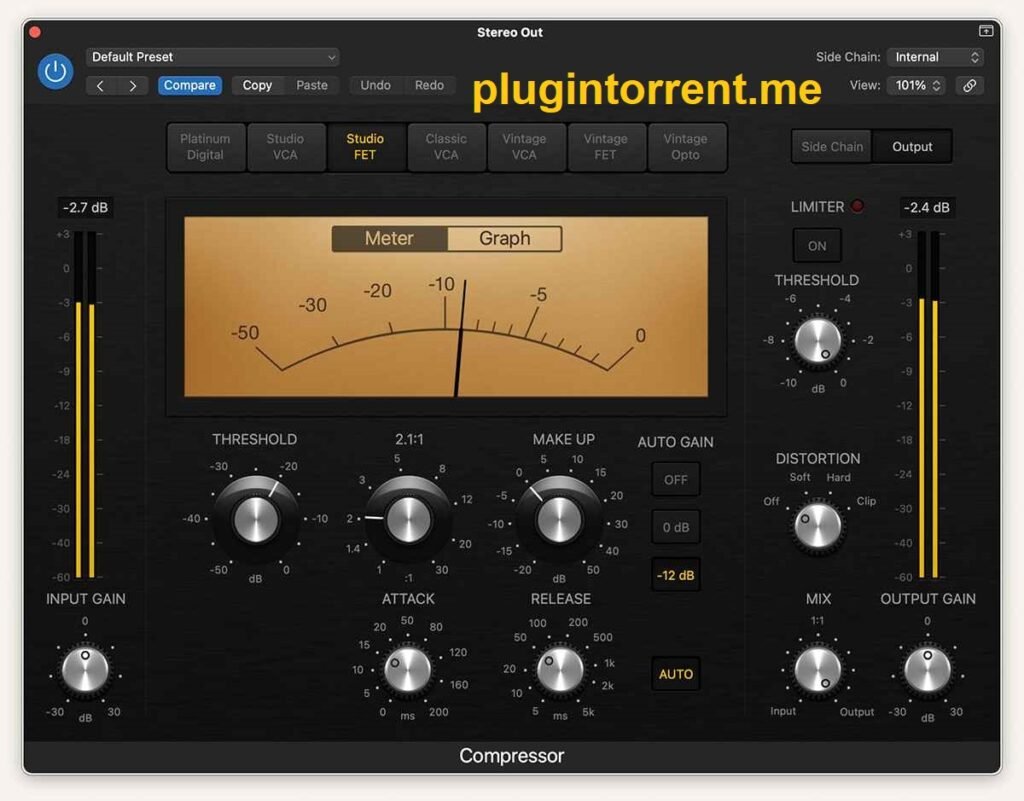Image resolution: width=1024 pixels, height=801 pixels.
Task: Toggle the plugin power button
Action: point(56,71)
